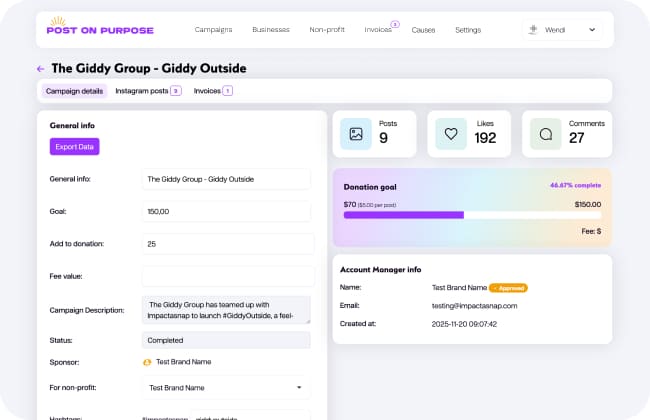650x420 pixels.
Task: Switch to the Invoices tab
Action: coord(212,91)
